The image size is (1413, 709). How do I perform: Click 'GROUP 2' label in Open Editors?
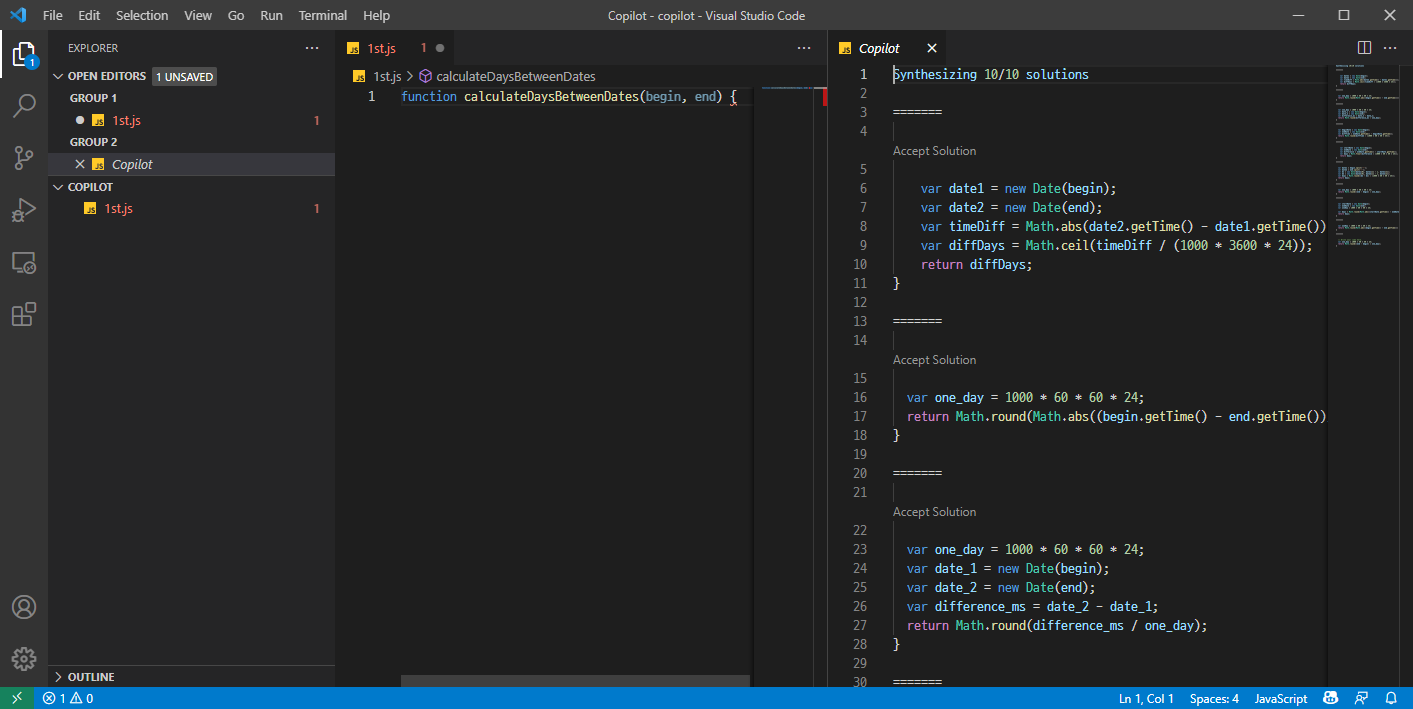[93, 142]
